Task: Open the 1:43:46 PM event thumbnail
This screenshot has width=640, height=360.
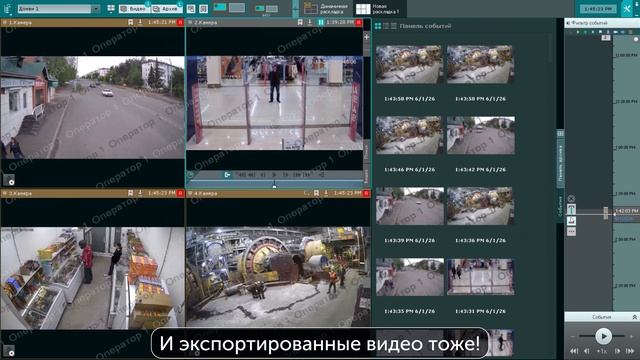Action: (x=409, y=135)
